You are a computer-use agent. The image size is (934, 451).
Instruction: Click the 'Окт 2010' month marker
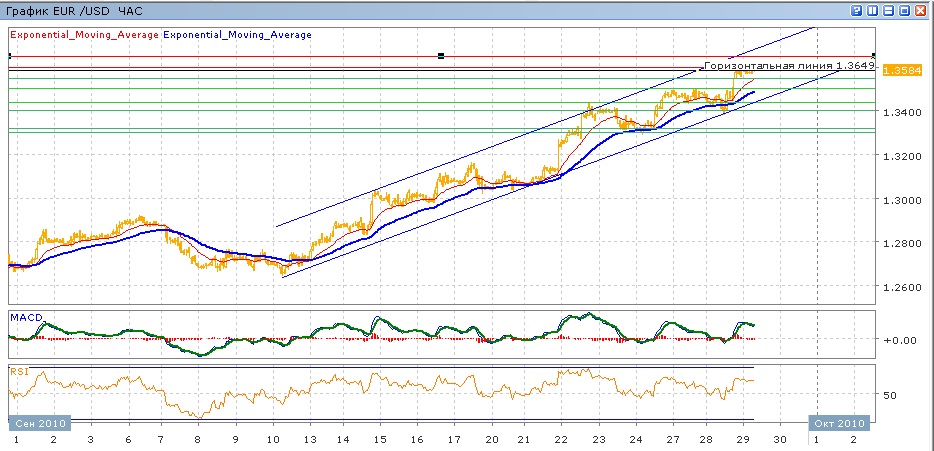pyautogui.click(x=833, y=421)
